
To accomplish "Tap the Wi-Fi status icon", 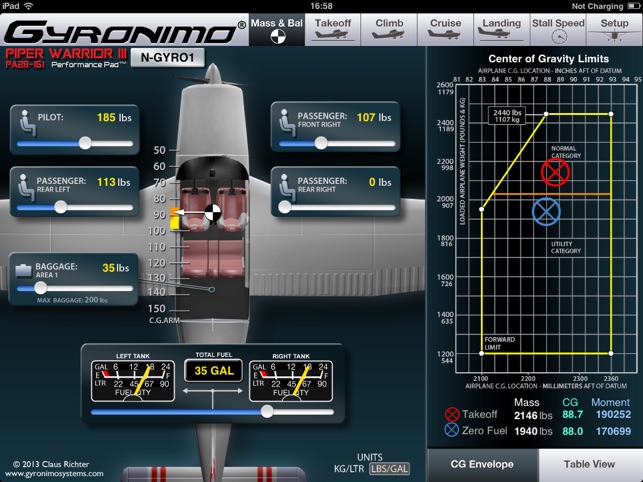I will coord(28,6).
